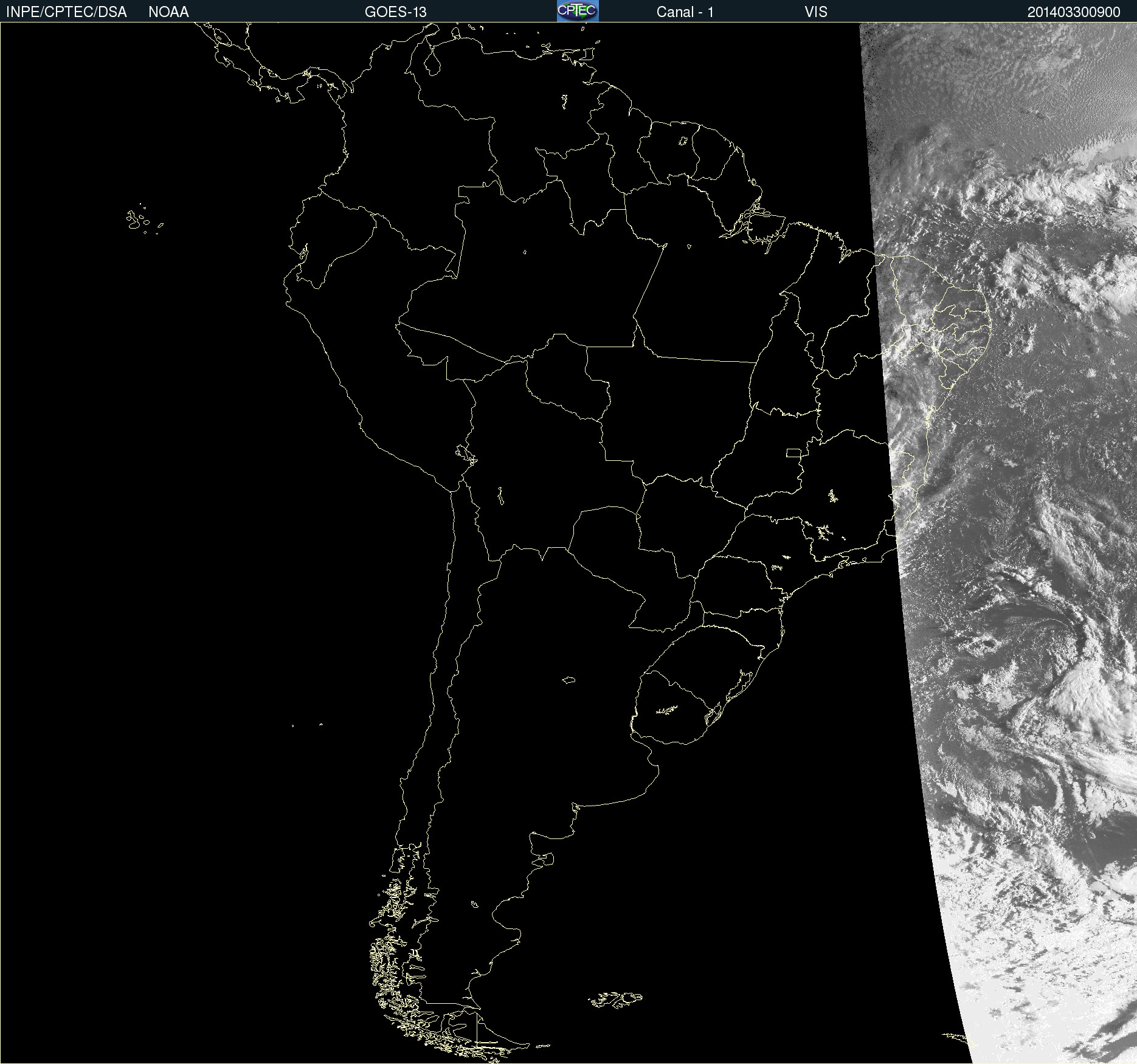The height and width of the screenshot is (1064, 1137).
Task: Click the GOES-13 satellite label
Action: pyautogui.click(x=396, y=12)
